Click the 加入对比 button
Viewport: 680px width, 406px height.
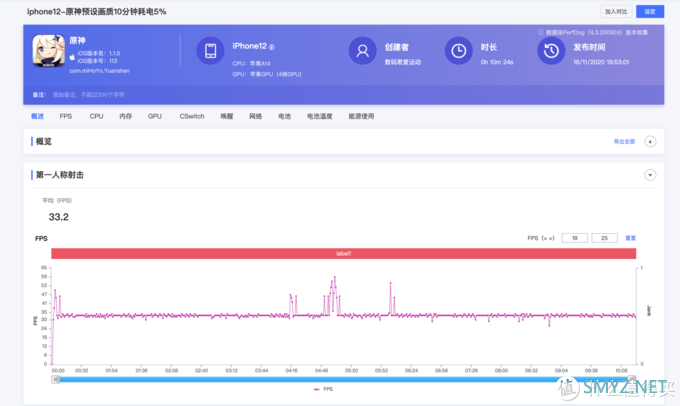pyautogui.click(x=616, y=12)
